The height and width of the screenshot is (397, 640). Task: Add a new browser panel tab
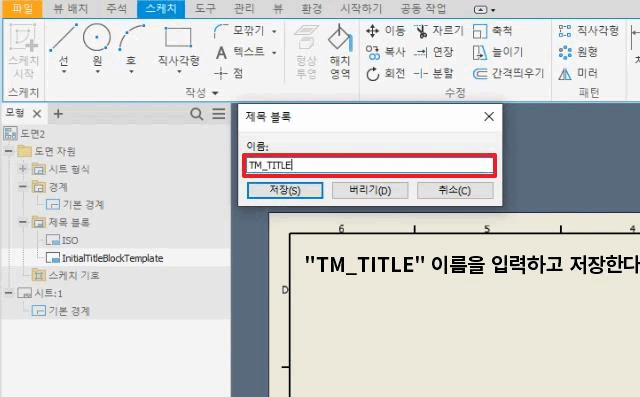coord(58,114)
